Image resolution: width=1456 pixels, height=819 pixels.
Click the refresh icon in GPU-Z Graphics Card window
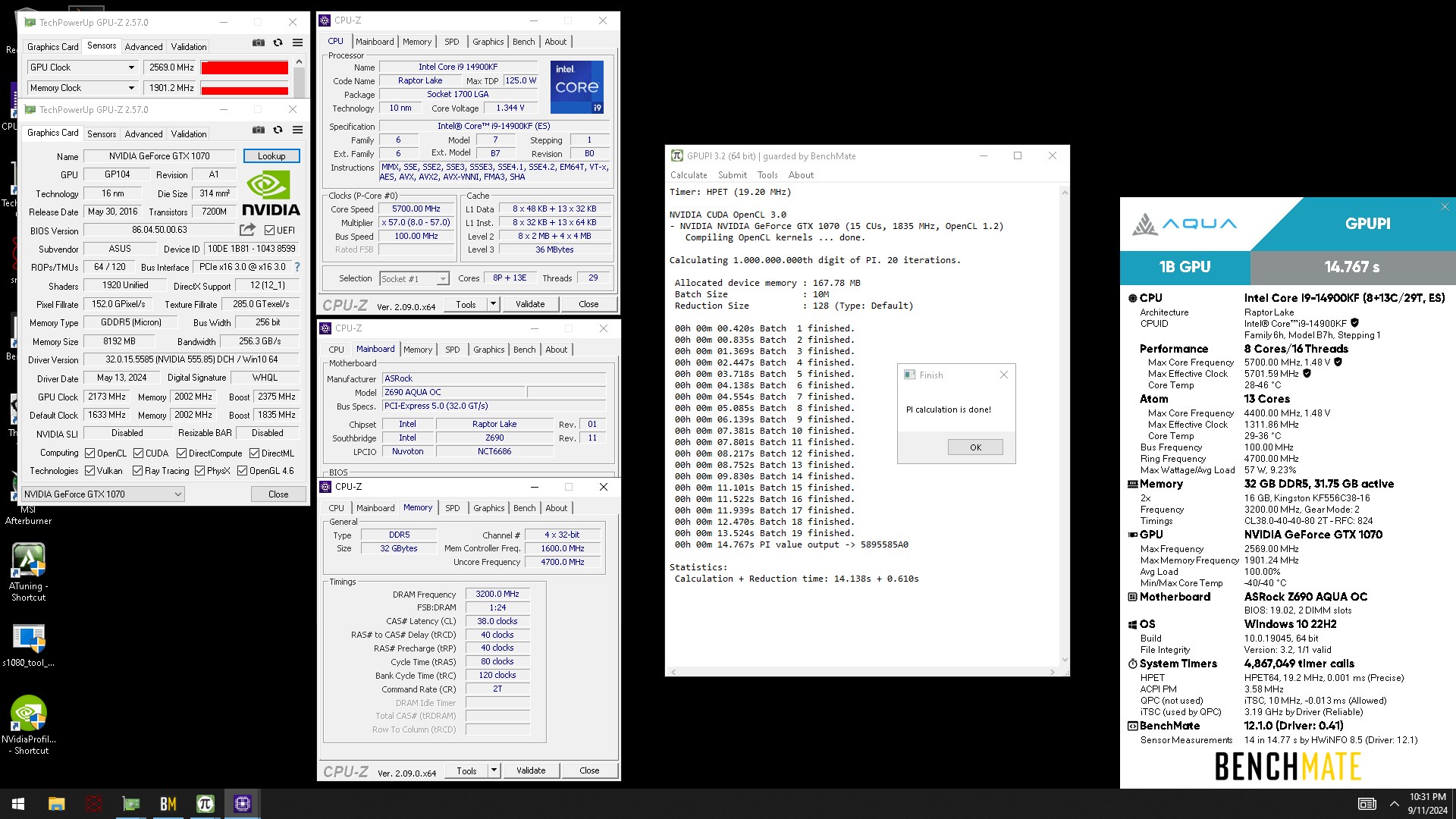click(x=278, y=130)
